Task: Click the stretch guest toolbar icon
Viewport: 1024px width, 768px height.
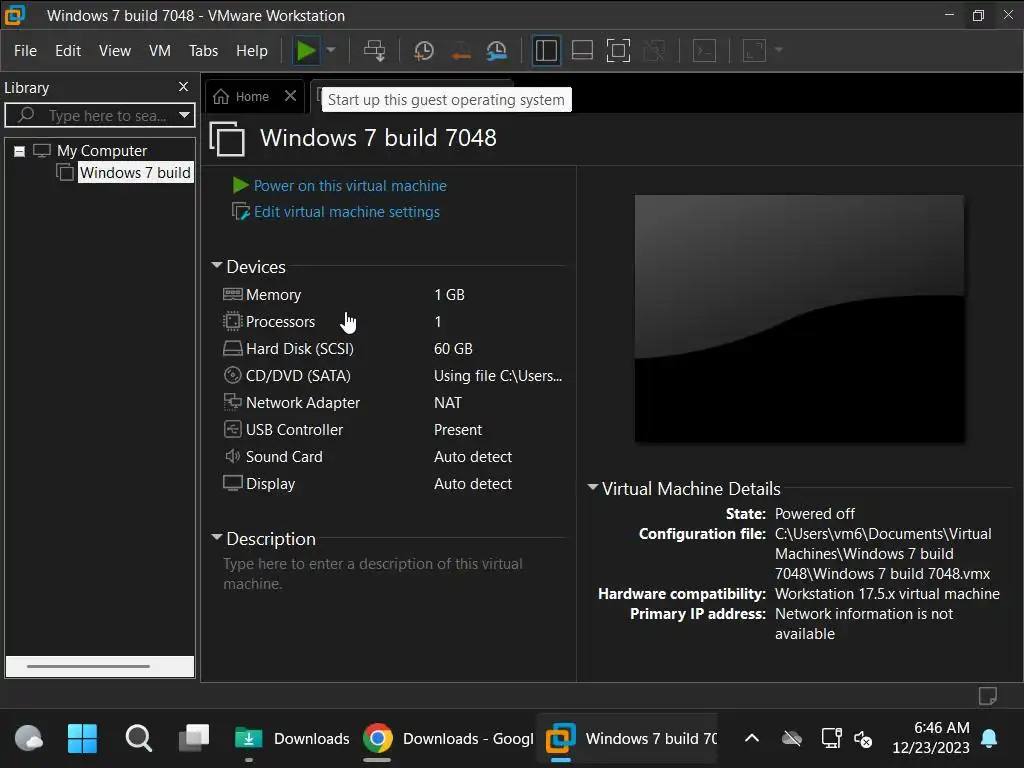Action: (x=754, y=50)
